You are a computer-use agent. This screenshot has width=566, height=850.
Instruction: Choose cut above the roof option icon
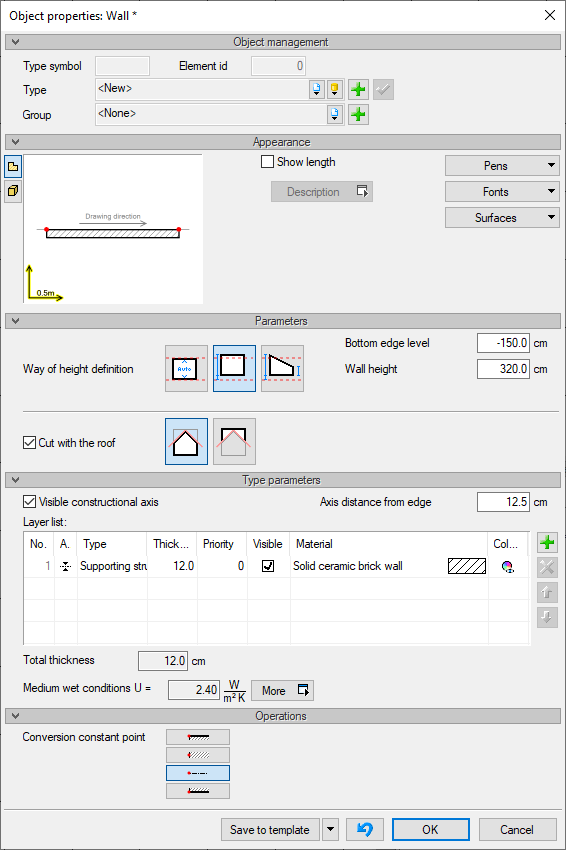(234, 441)
